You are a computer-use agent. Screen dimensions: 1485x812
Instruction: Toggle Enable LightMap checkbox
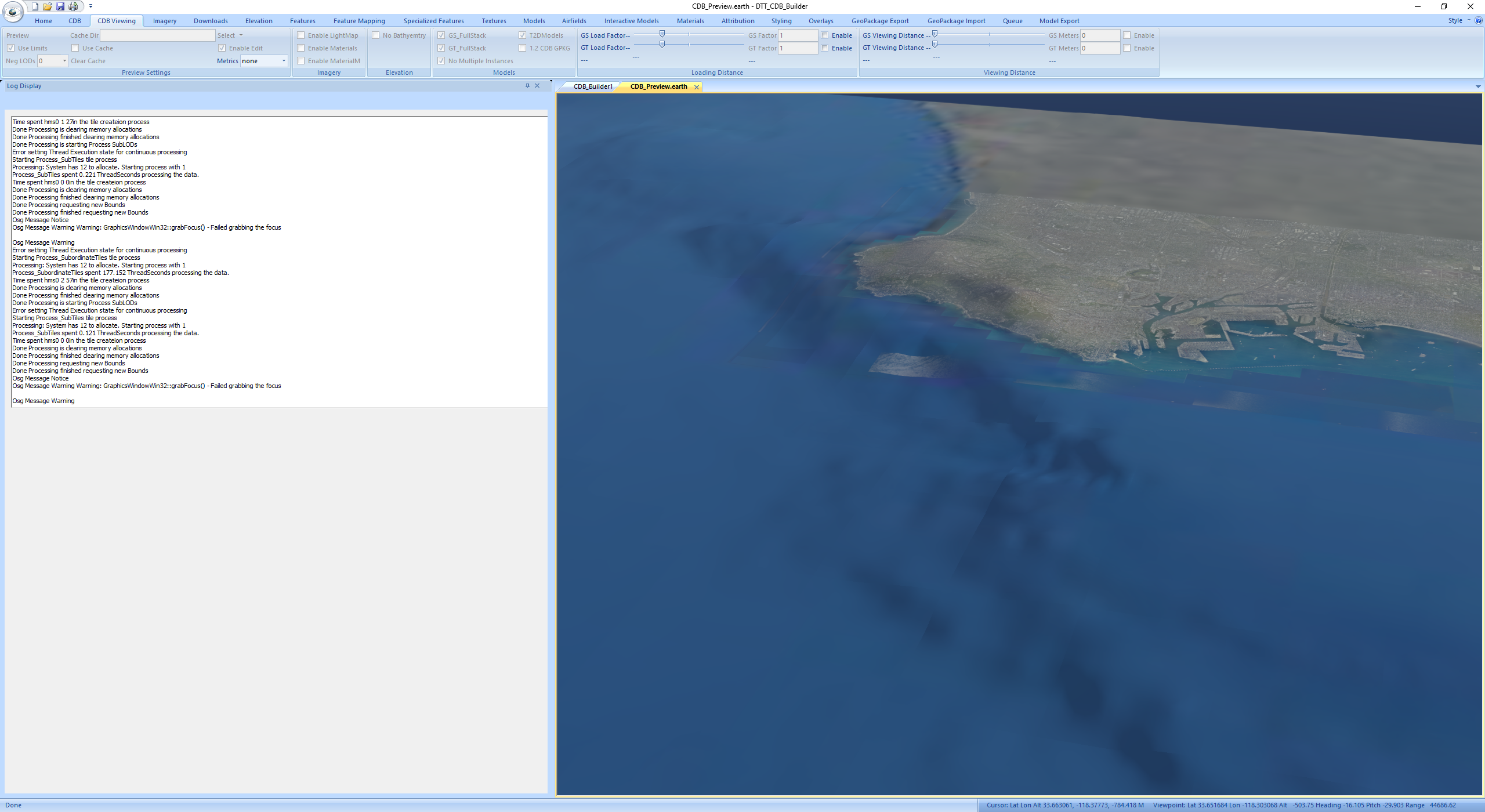302,35
